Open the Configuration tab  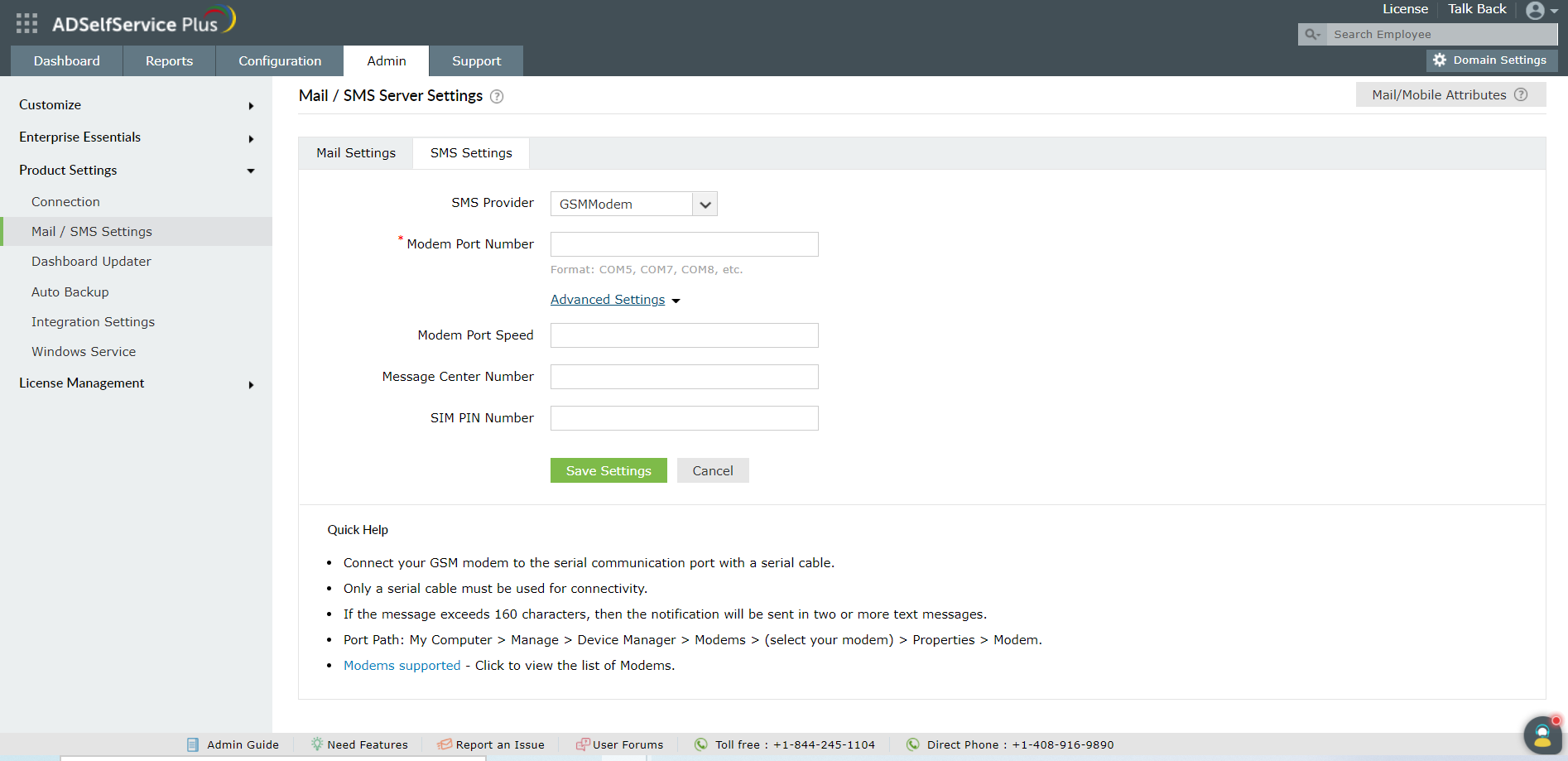pyautogui.click(x=280, y=61)
